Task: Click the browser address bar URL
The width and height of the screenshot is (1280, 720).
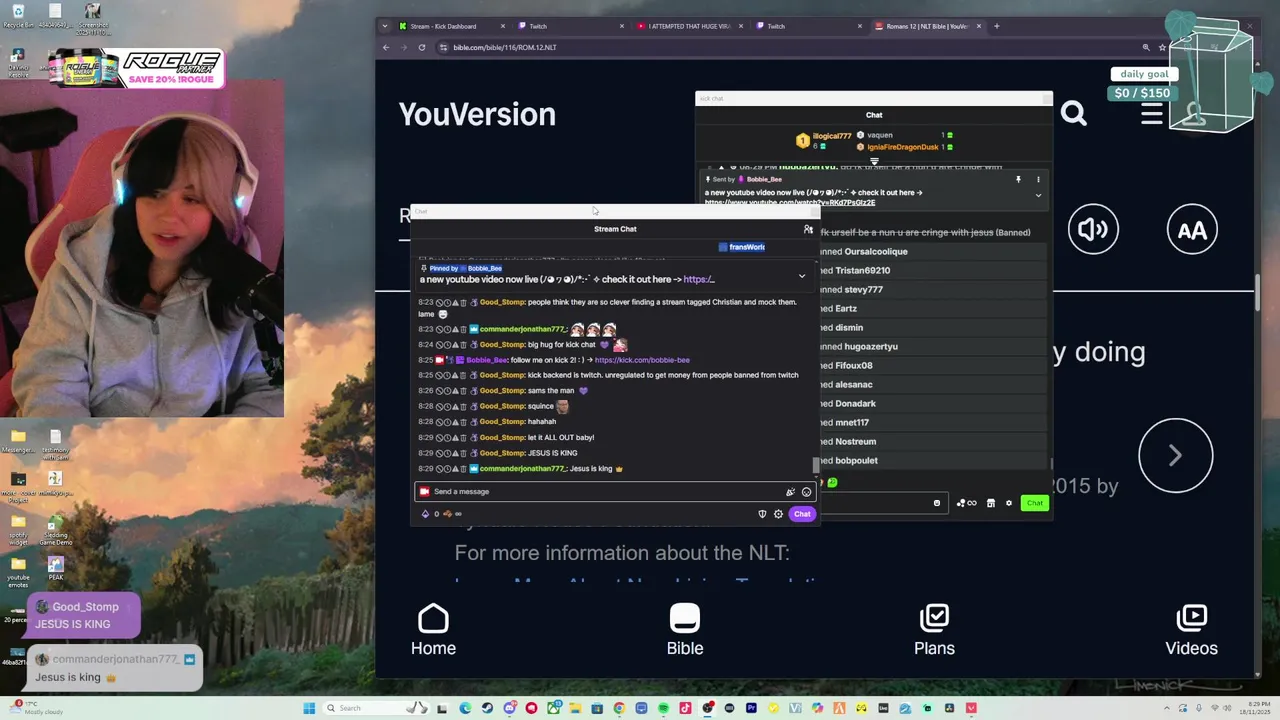Action: click(x=505, y=47)
